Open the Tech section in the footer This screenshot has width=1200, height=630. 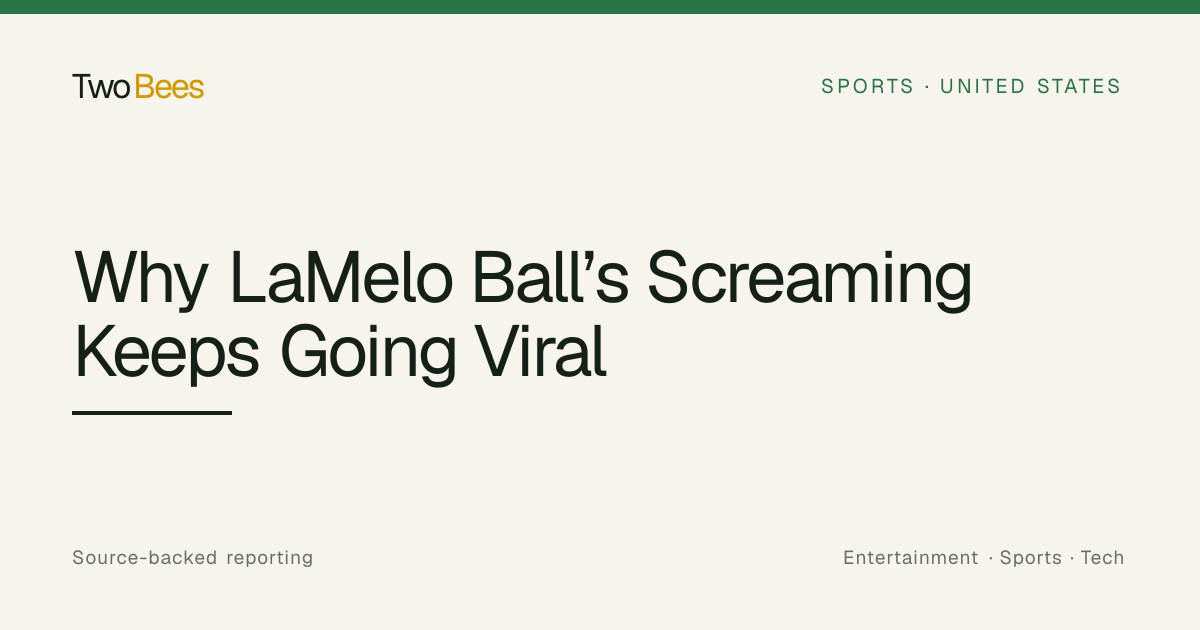tap(1102, 558)
